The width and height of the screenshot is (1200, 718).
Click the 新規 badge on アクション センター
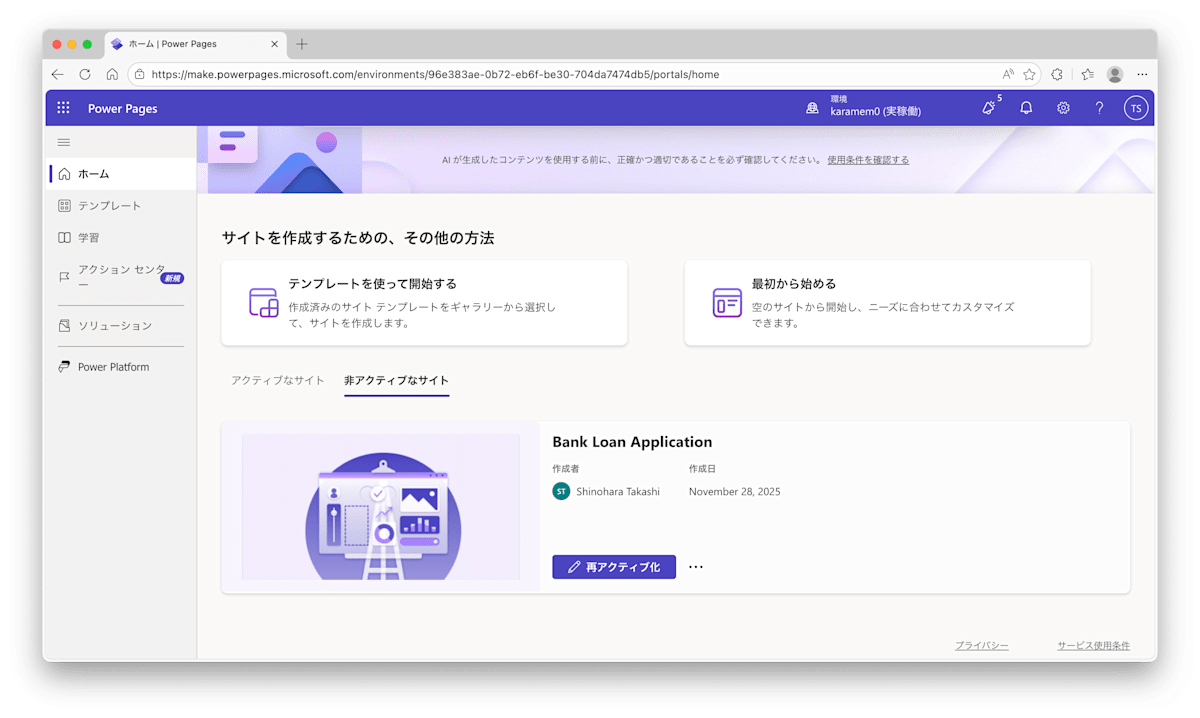pyautogui.click(x=173, y=278)
